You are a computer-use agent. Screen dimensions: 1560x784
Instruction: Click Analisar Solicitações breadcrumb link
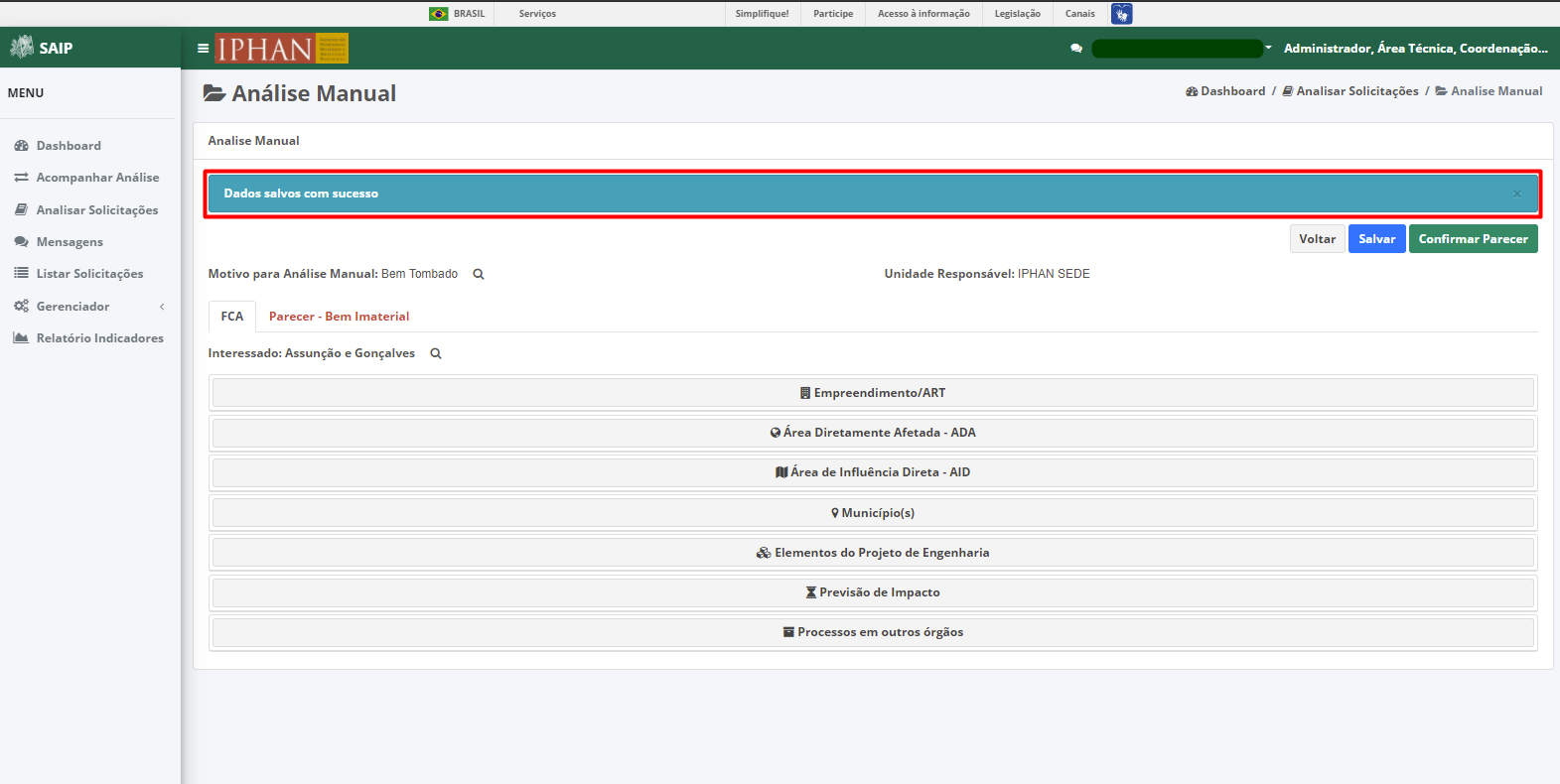(1350, 91)
